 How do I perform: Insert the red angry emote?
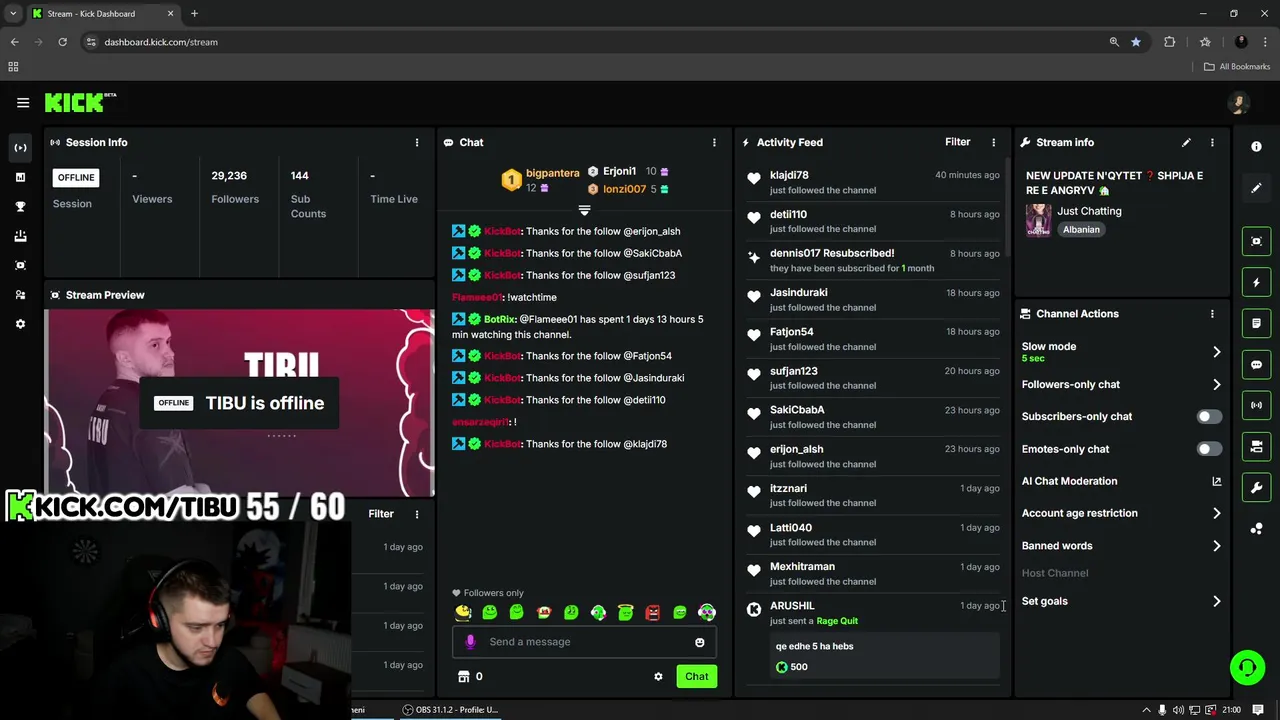(x=652, y=612)
